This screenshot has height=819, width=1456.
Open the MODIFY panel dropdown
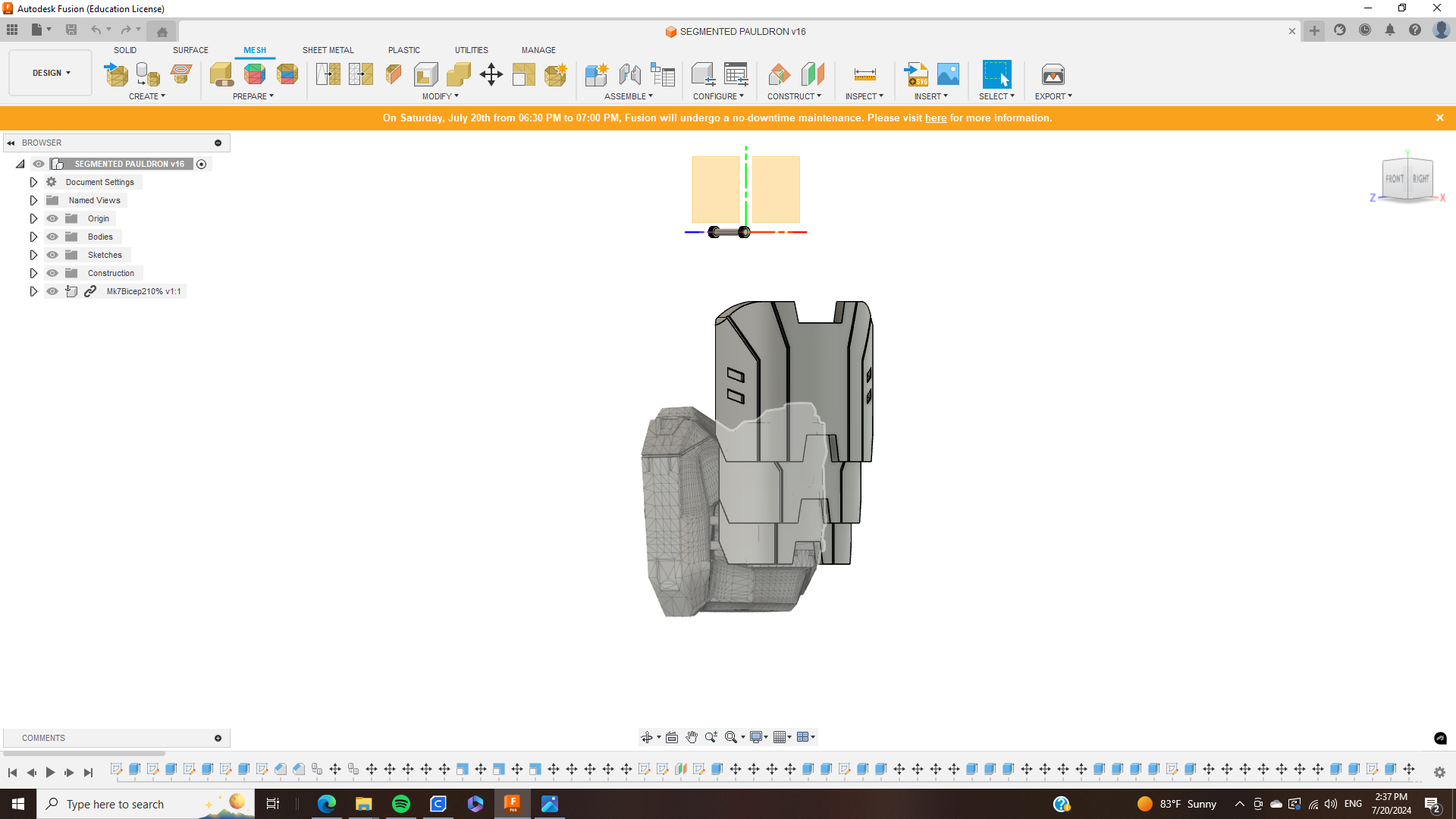coord(441,96)
